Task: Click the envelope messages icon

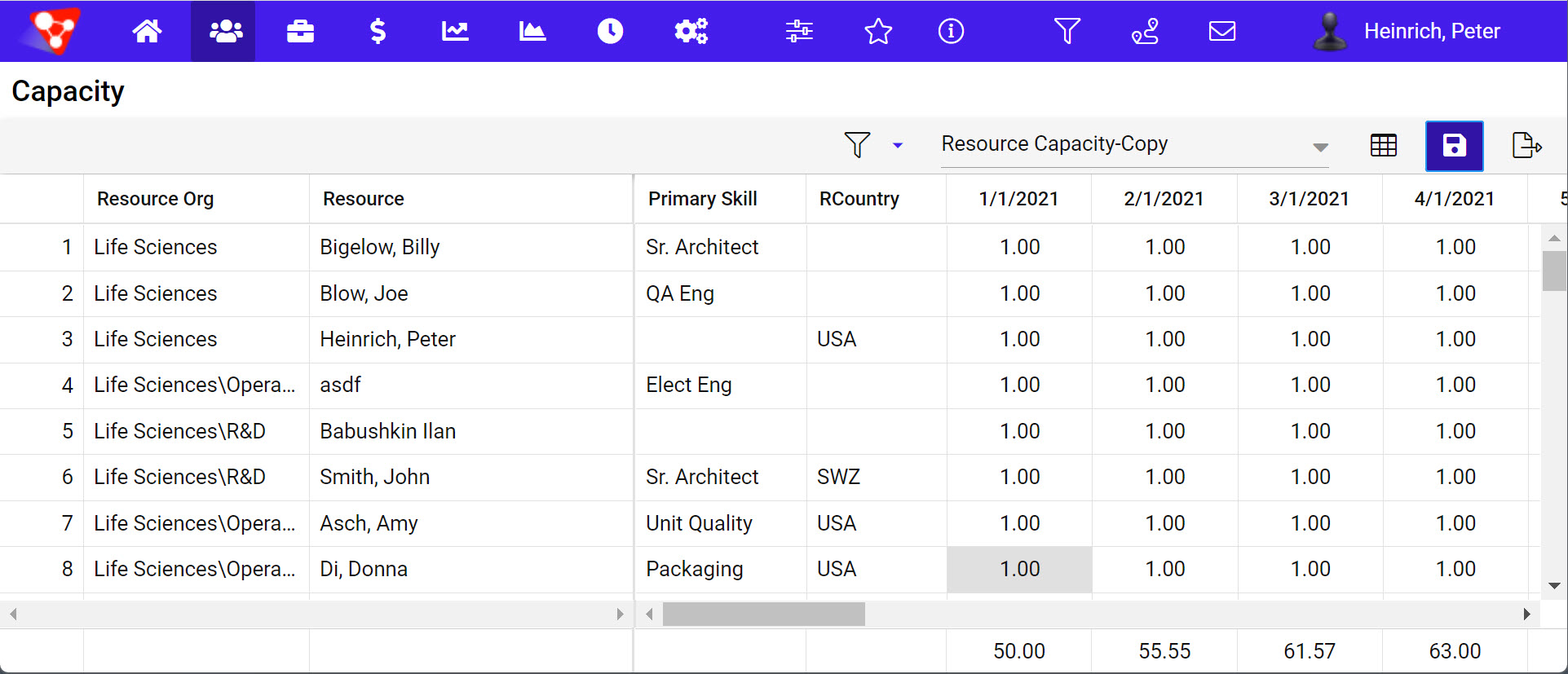Action: tap(1221, 31)
